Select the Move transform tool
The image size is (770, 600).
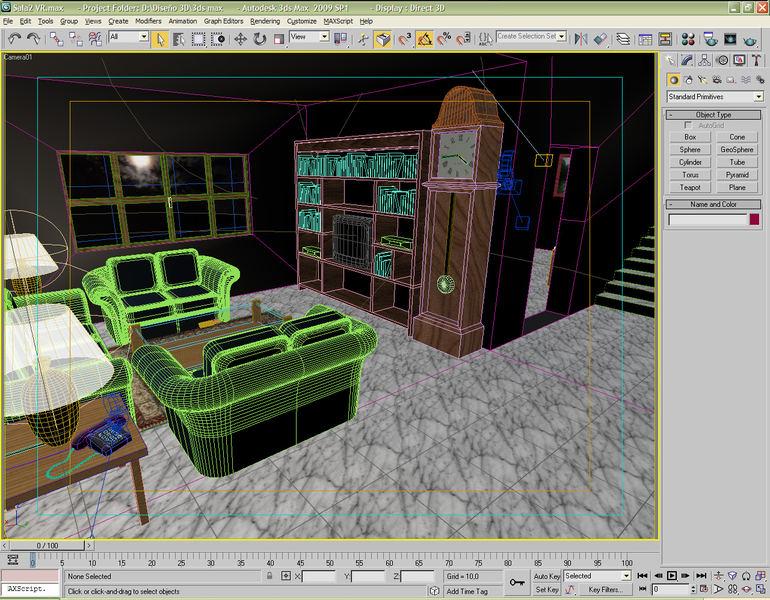[x=240, y=38]
